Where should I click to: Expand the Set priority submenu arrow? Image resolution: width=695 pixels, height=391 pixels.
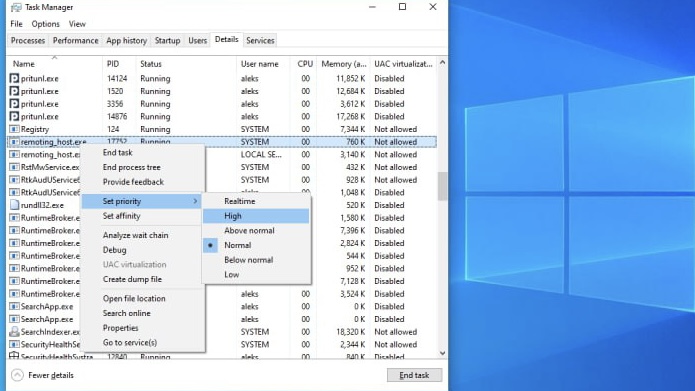click(x=195, y=201)
